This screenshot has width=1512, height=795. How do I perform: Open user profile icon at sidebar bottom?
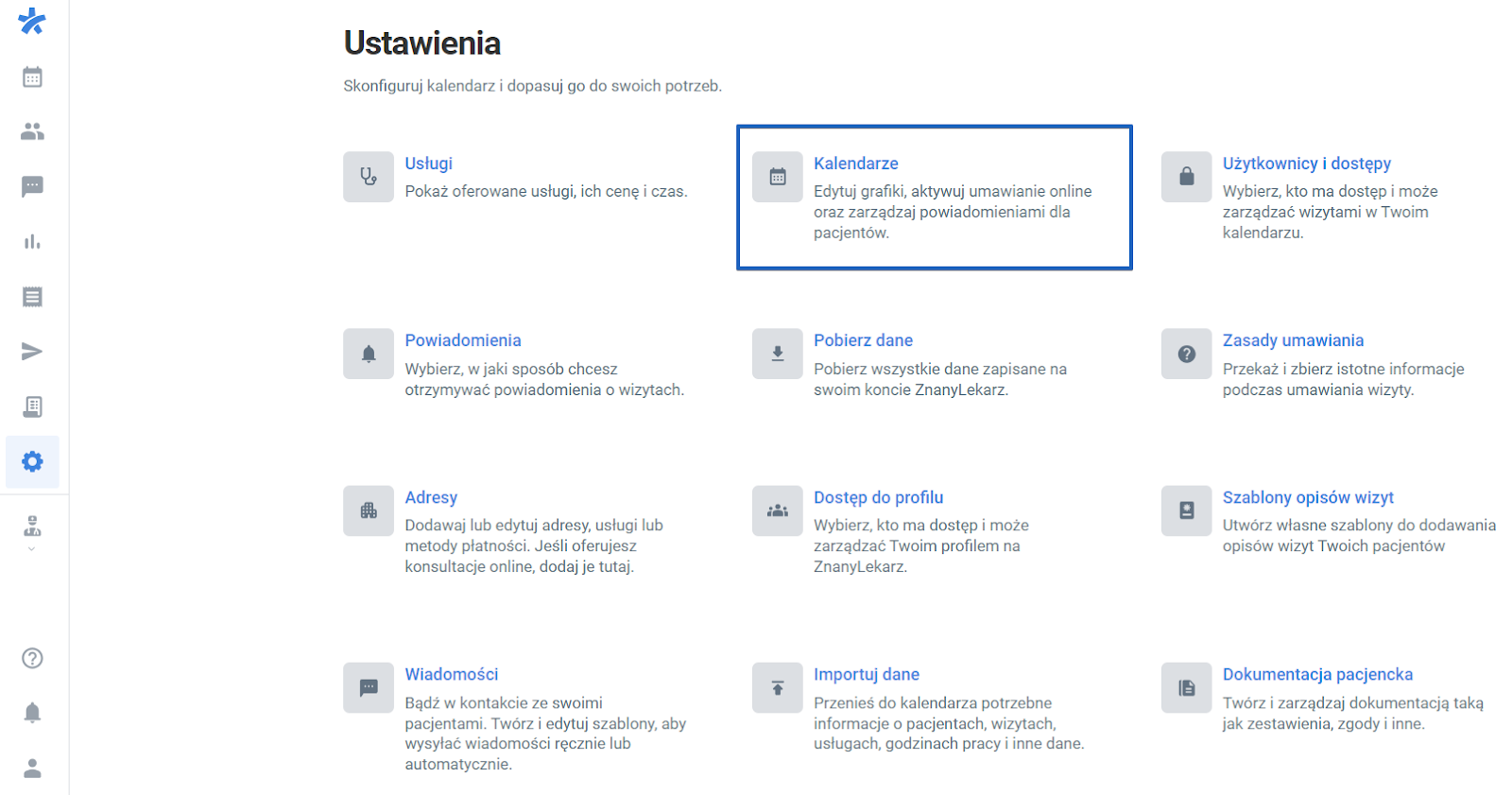(32, 768)
